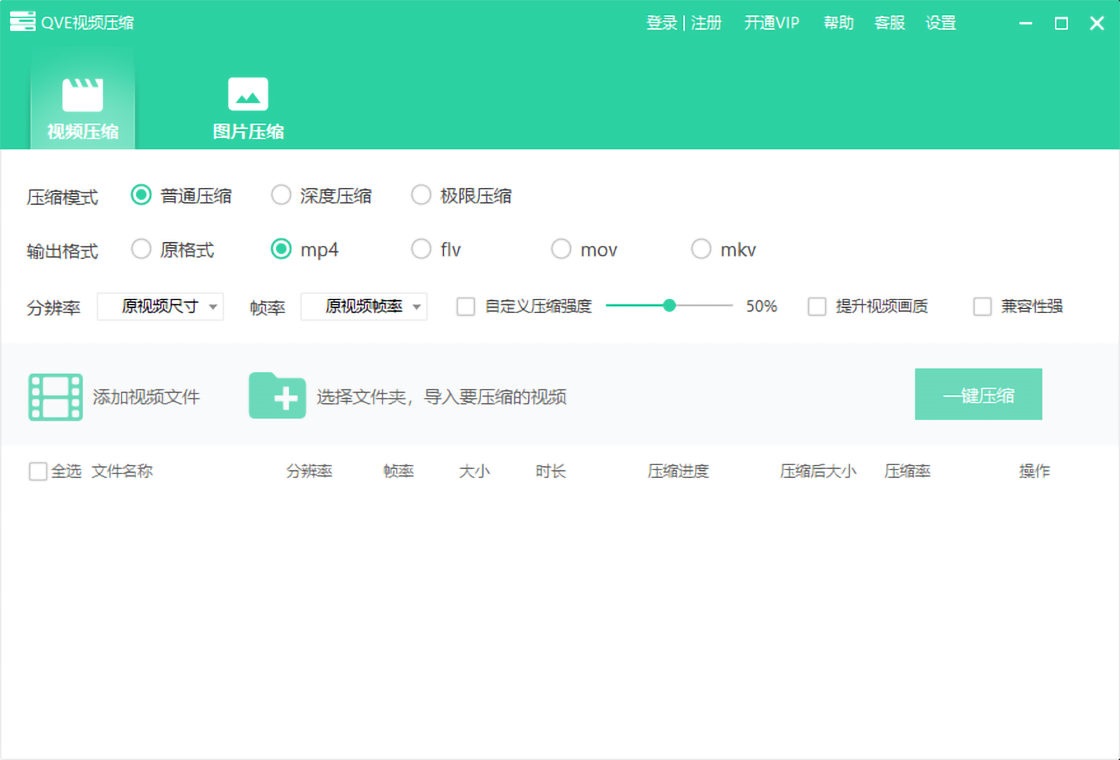Click 选择文件夹，导入要压缩的视频 text
This screenshot has width=1120, height=760.
click(441, 397)
